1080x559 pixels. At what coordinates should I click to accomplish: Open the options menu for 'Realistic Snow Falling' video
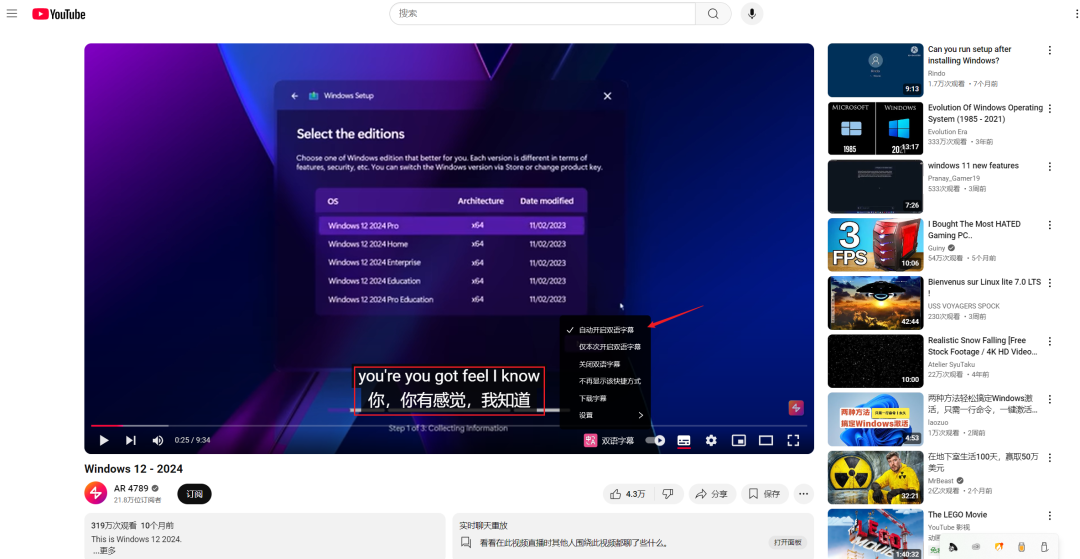point(1050,341)
